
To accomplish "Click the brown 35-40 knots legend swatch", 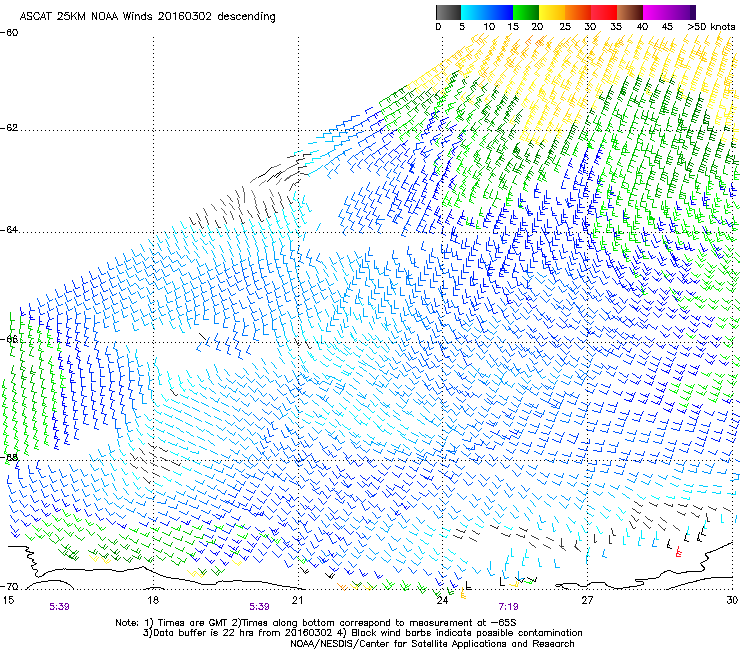I will (x=630, y=12).
